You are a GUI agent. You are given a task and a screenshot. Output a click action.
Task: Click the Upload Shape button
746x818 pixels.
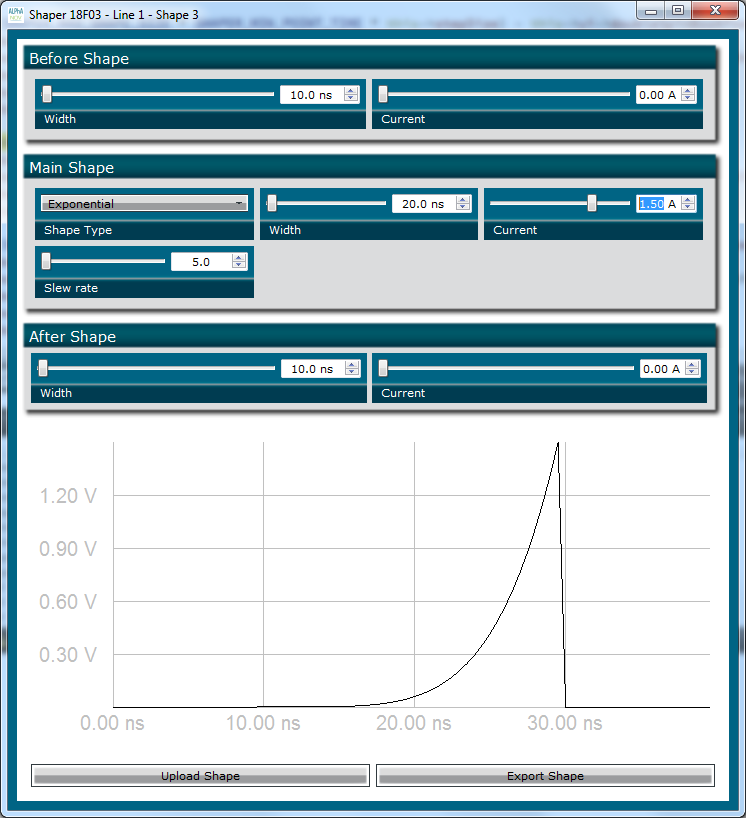pos(200,776)
